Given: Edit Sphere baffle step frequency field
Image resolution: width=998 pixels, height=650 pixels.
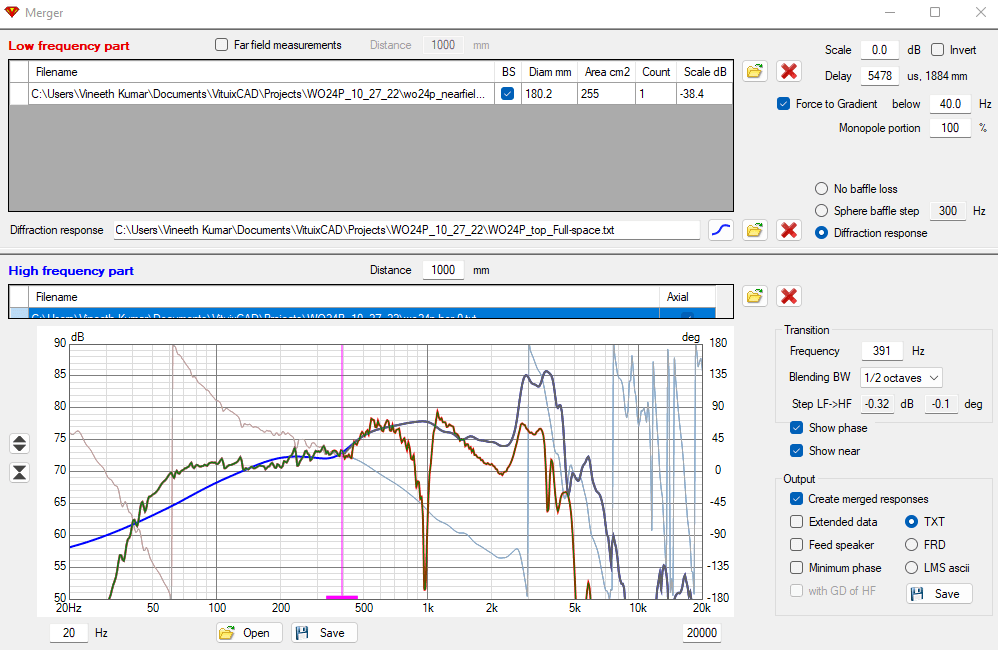Looking at the screenshot, I should pos(948,211).
